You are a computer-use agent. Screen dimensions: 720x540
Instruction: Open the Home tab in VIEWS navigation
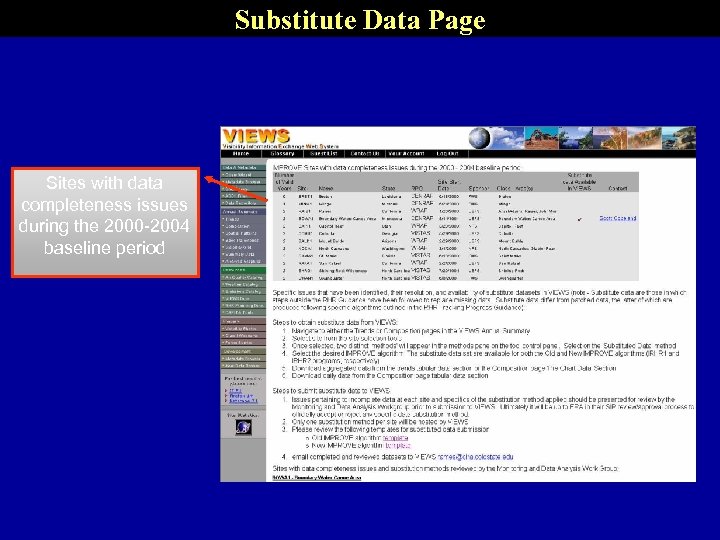click(241, 154)
